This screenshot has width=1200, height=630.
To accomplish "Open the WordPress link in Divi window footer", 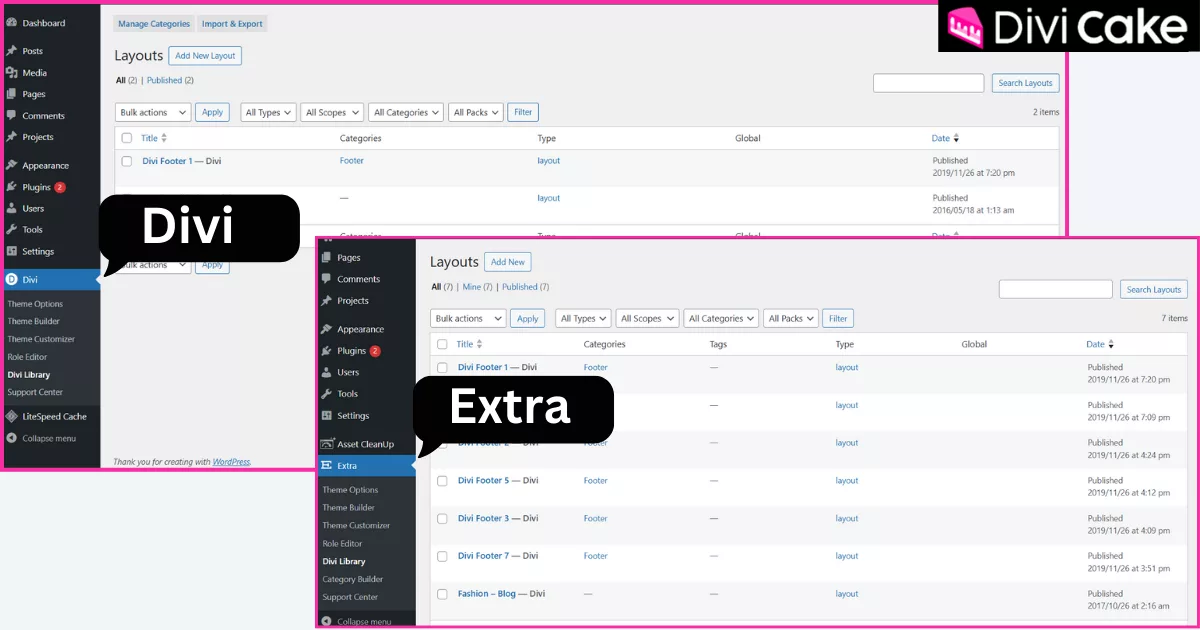I will [231, 462].
